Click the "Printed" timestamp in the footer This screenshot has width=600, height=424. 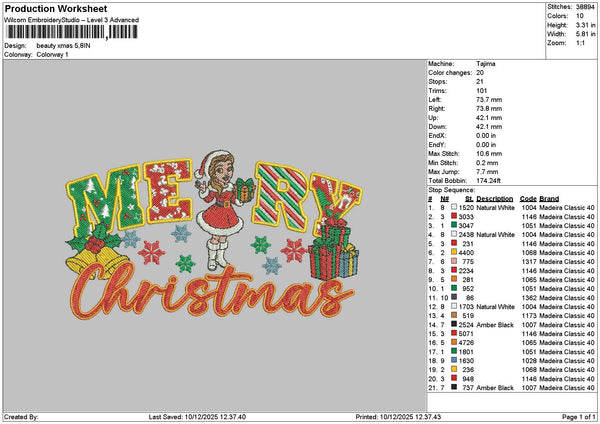tap(398, 417)
